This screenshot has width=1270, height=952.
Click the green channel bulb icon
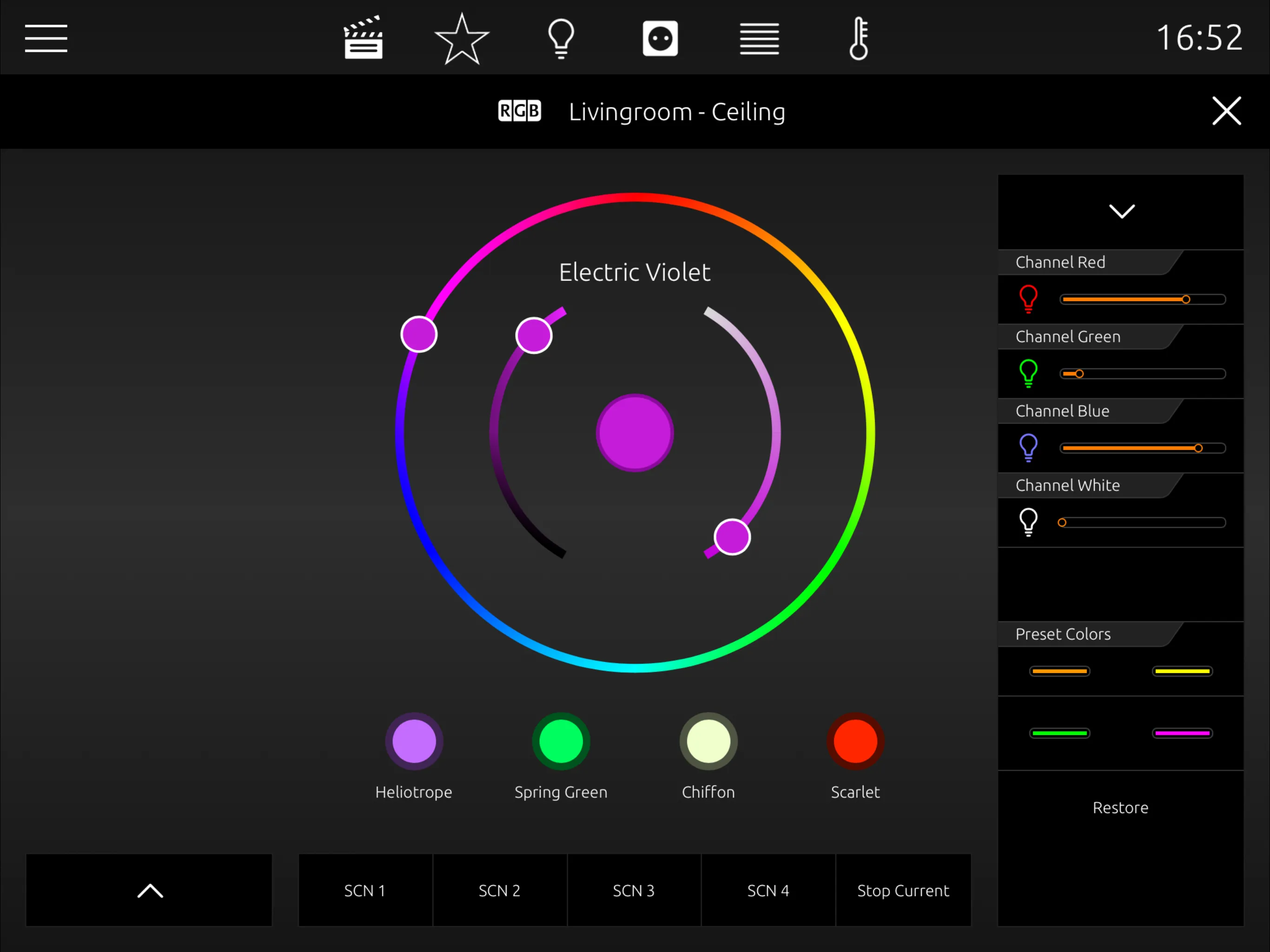click(1028, 373)
